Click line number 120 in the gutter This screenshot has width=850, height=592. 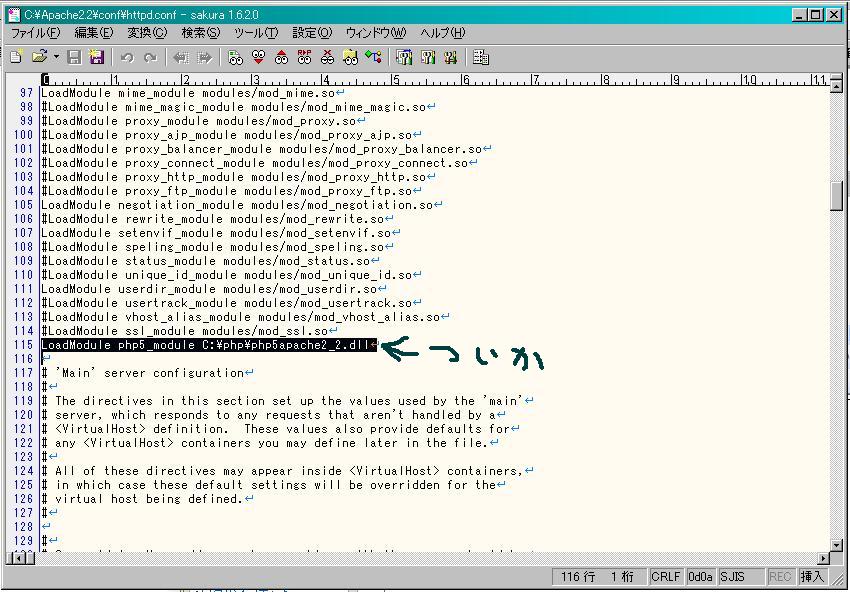coord(23,415)
